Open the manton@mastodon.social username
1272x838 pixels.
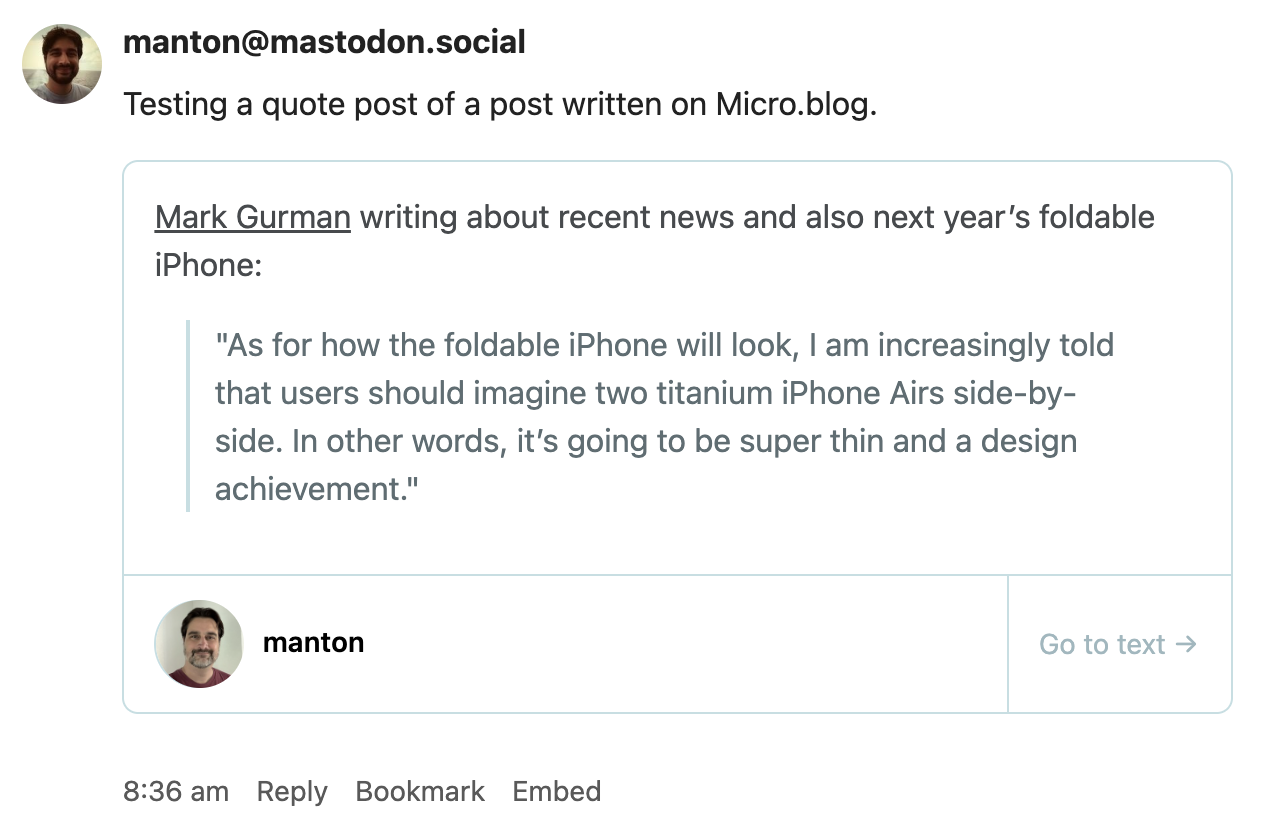pyautogui.click(x=324, y=42)
